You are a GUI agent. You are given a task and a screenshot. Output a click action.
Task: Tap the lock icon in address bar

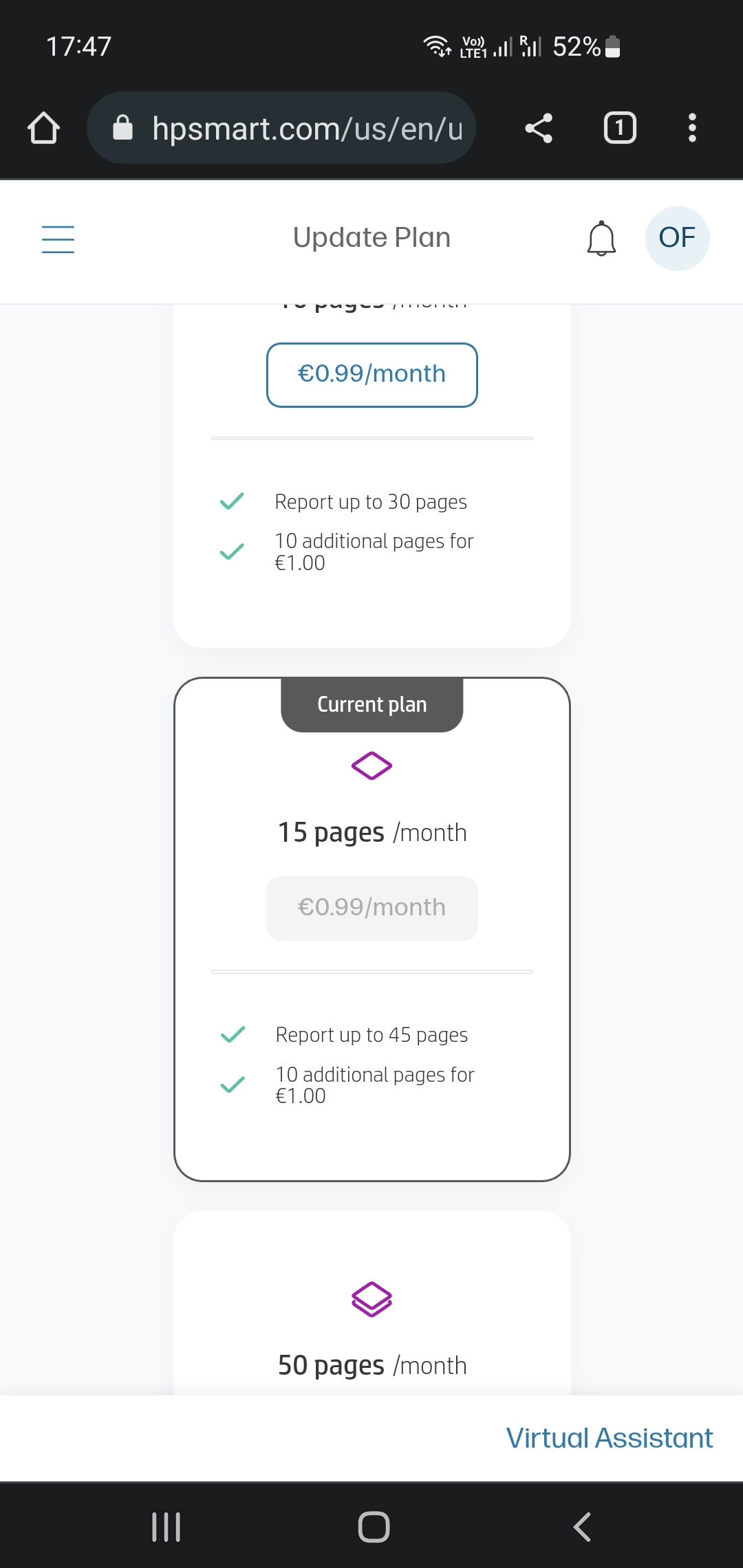pyautogui.click(x=122, y=128)
